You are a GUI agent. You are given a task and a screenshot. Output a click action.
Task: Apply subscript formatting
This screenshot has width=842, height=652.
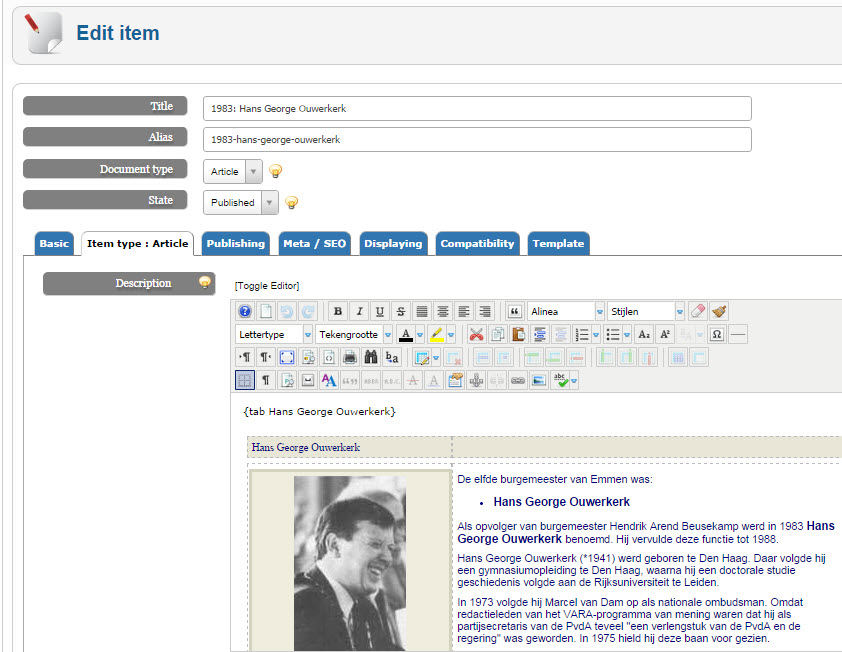pos(644,335)
